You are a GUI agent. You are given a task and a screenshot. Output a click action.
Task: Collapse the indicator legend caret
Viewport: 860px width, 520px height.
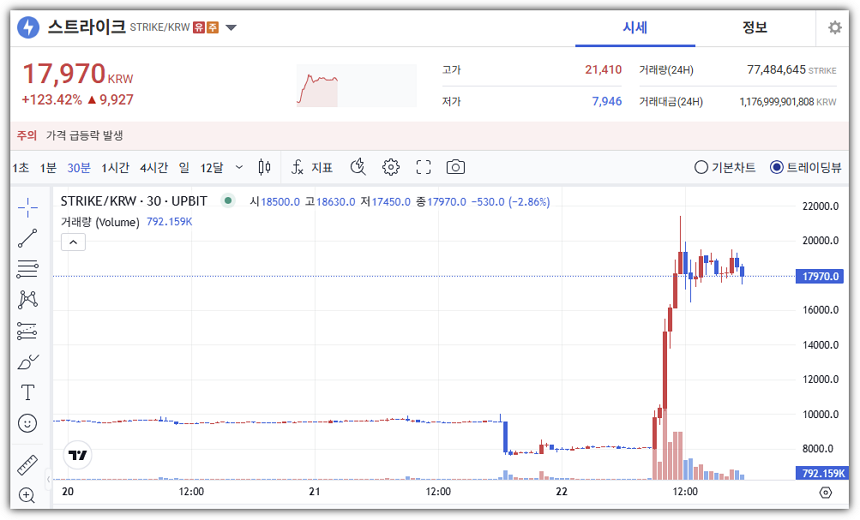click(x=73, y=242)
